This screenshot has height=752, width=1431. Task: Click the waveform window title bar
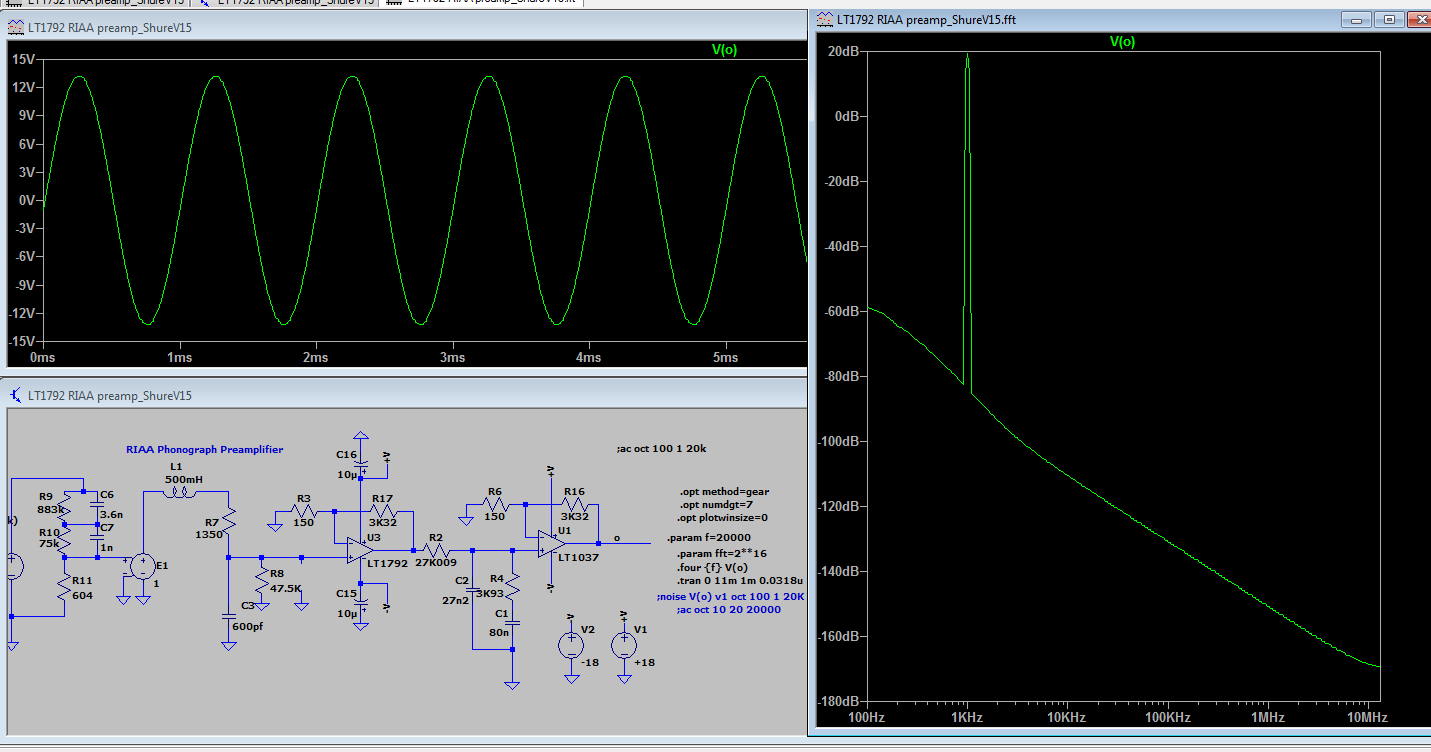click(406, 27)
